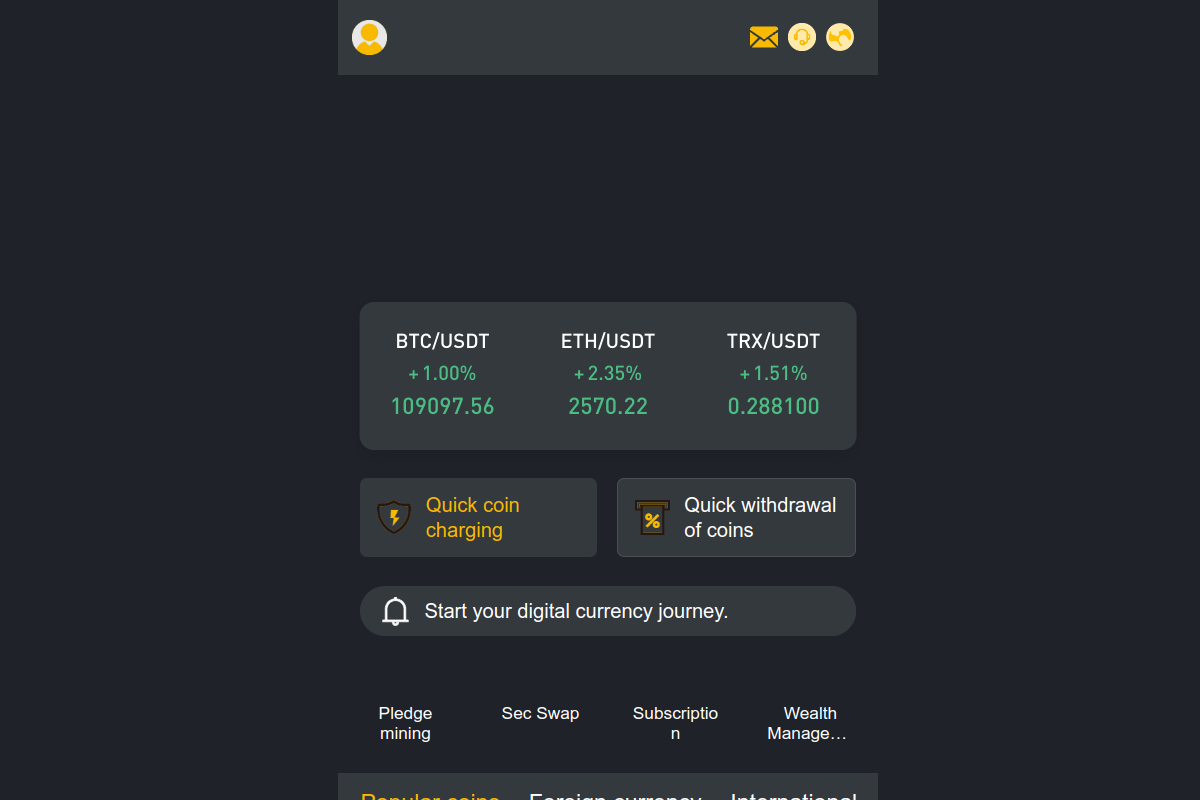Open Pledge mining shortcut
1200x800 pixels.
[405, 723]
